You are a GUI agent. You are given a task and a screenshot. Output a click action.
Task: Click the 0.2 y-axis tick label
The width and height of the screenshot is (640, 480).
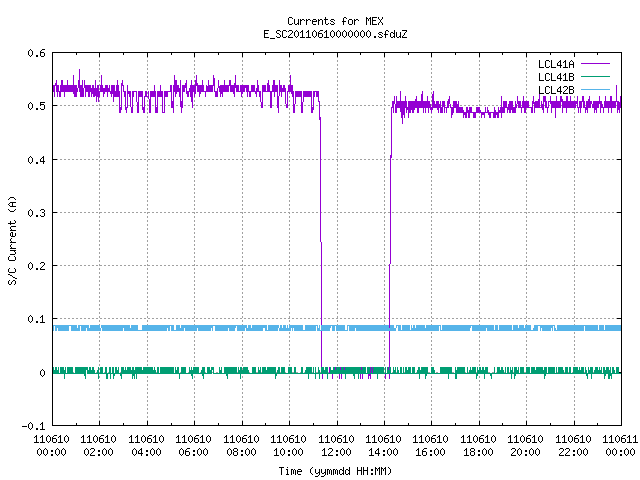click(x=36, y=266)
